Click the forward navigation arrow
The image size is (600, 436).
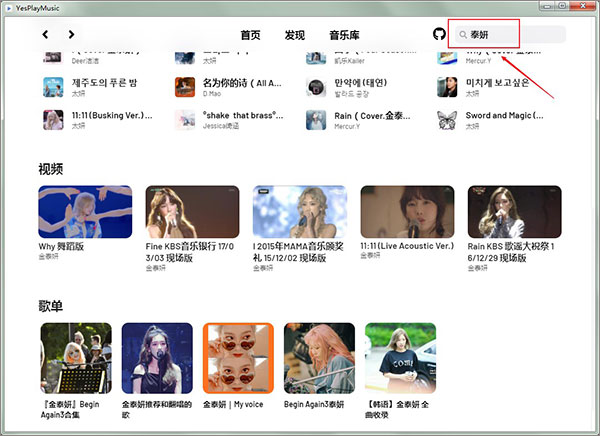[71, 34]
